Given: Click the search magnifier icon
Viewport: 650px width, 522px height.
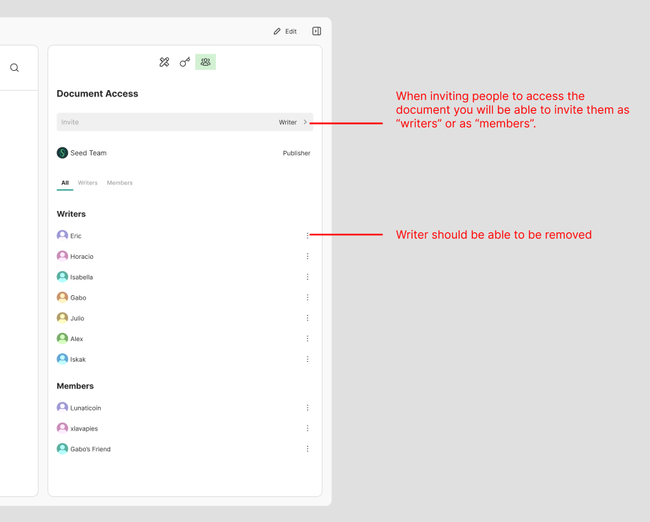Looking at the screenshot, I should (14, 68).
